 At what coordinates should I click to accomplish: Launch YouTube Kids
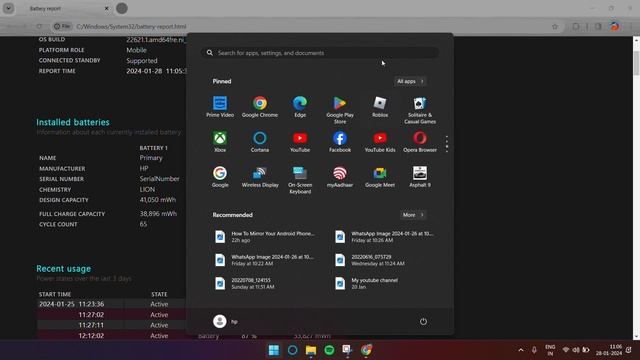click(380, 142)
